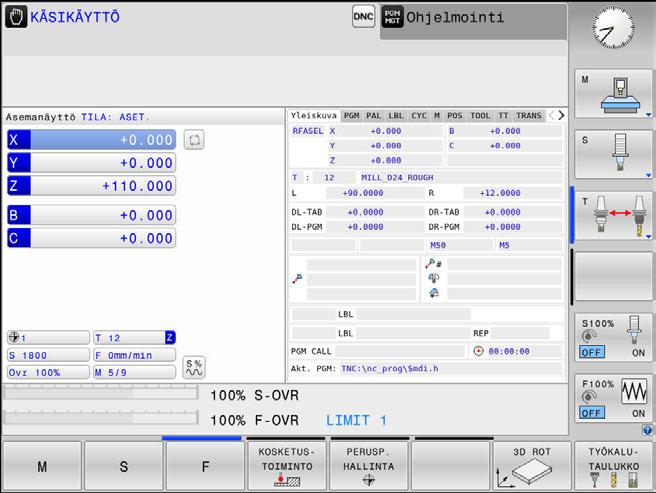Select the Y axis position row
Screen dimensions: 656x493
click(92, 163)
